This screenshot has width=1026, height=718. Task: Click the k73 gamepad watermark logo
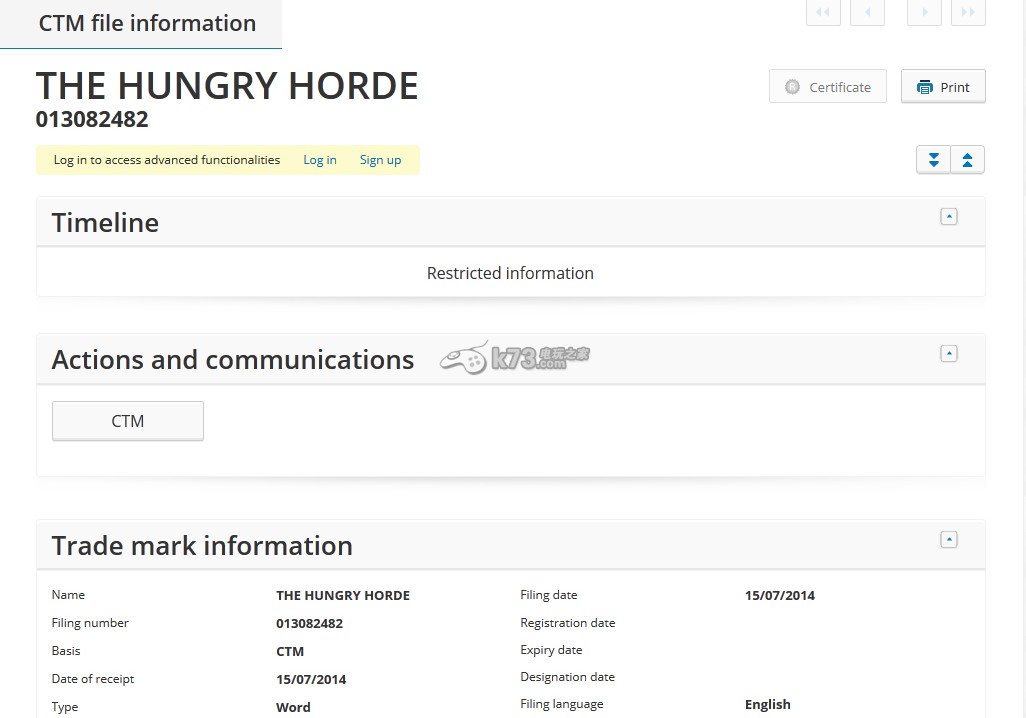click(464, 358)
